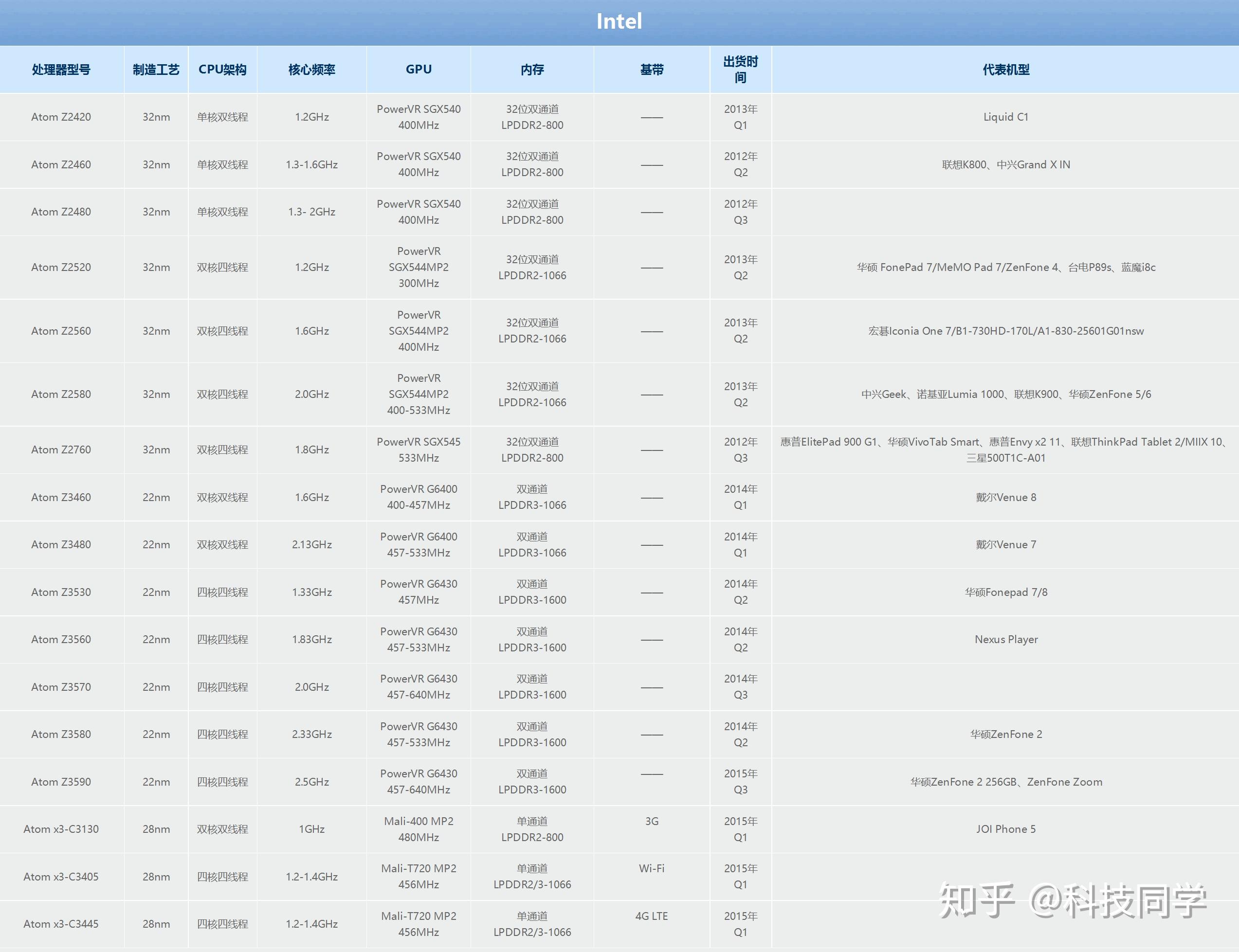Viewport: 1239px width, 952px height.
Task: Click the Atom Z2420 cell
Action: pos(61,117)
